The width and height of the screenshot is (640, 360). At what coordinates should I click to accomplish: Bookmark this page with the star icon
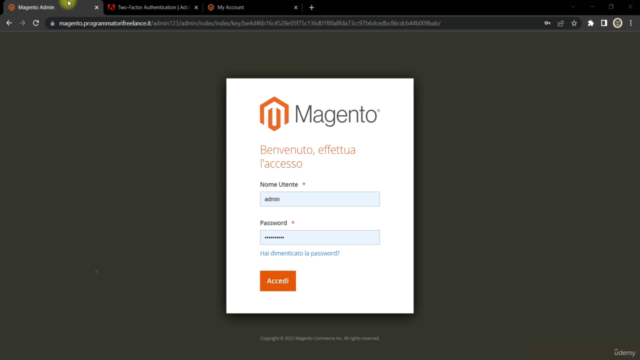point(574,23)
